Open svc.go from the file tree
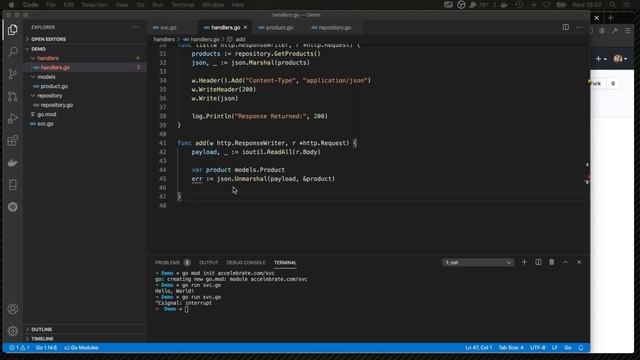Image resolution: width=640 pixels, height=360 pixels. click(x=45, y=124)
